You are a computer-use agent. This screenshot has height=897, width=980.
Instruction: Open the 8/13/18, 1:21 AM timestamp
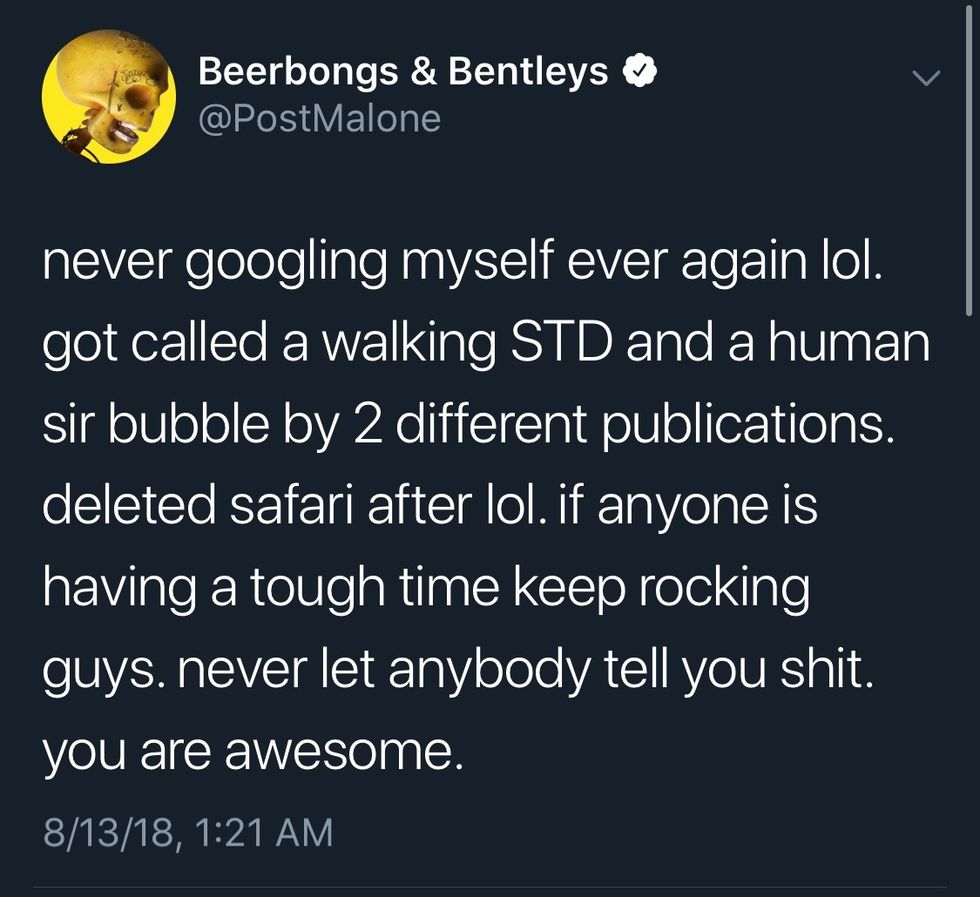187,832
